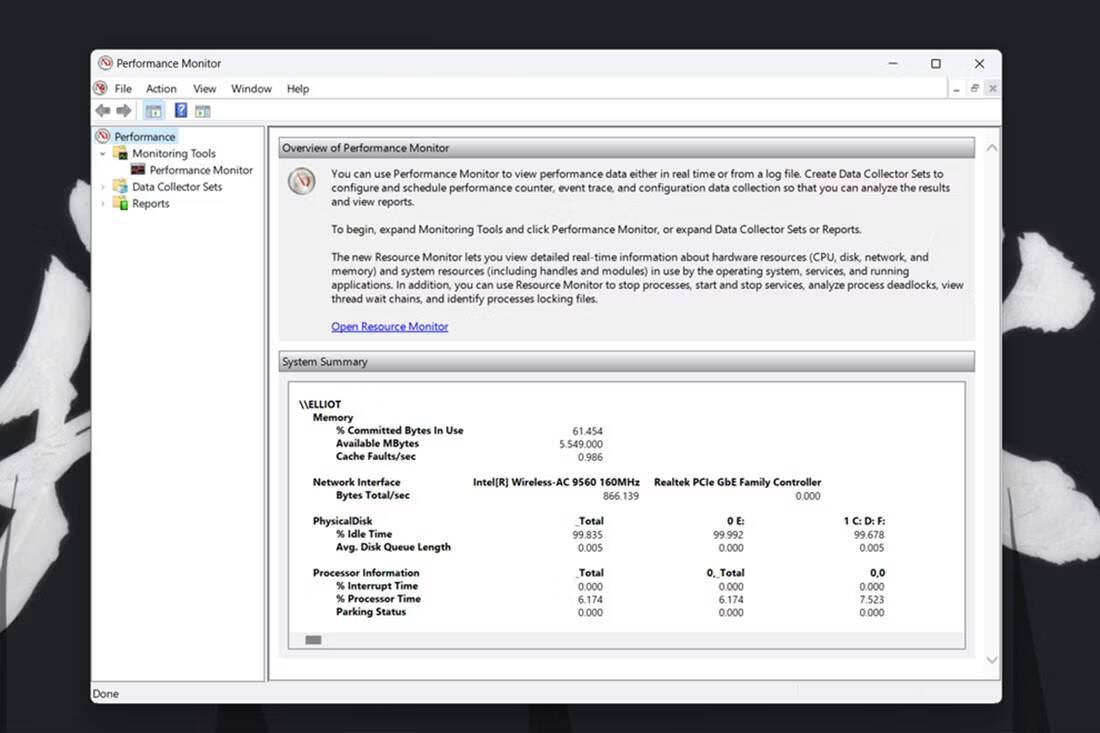Image resolution: width=1100 pixels, height=733 pixels.
Task: Click the back navigation arrow
Action: point(103,110)
